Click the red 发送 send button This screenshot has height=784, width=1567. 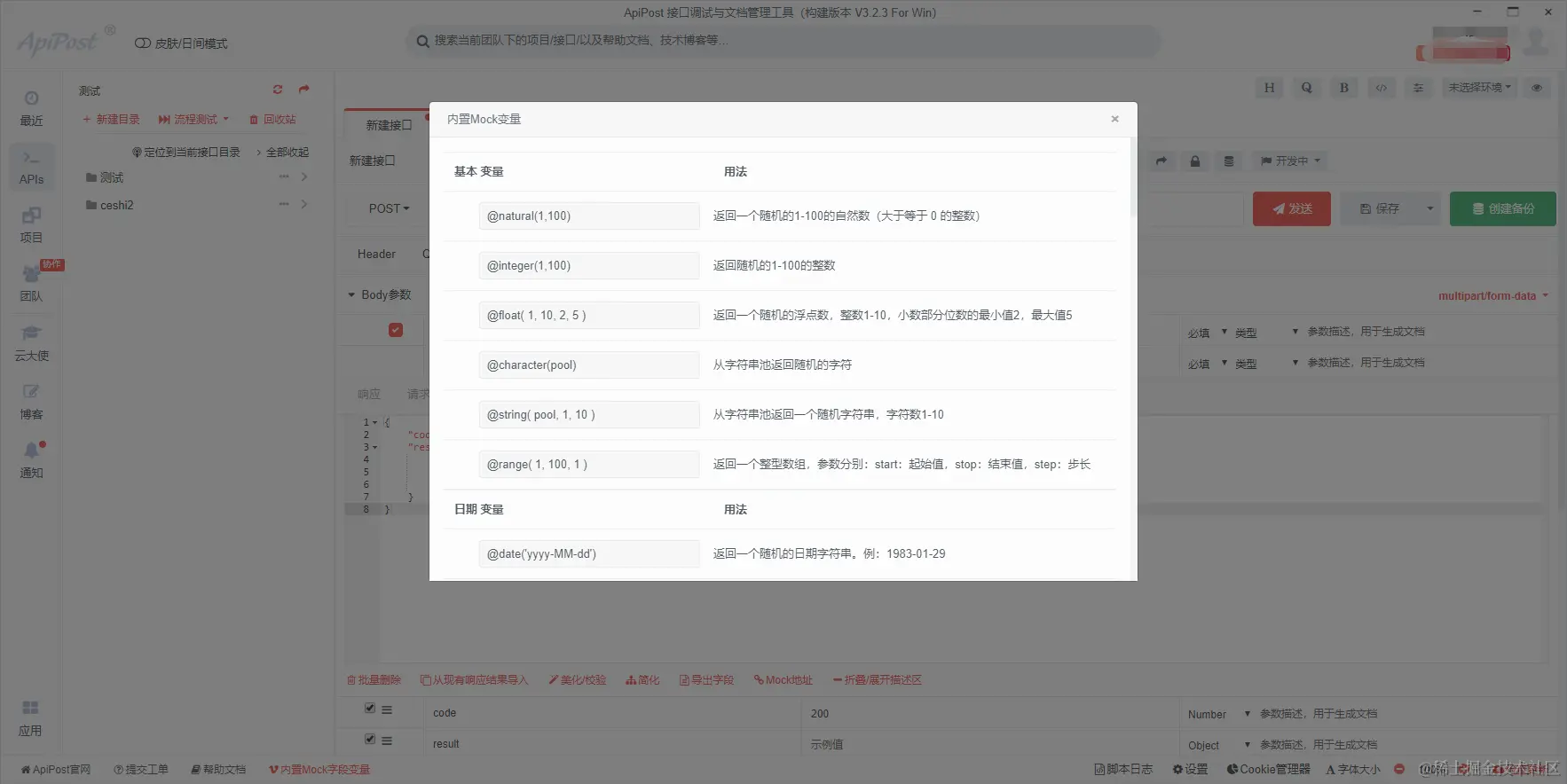(1292, 208)
